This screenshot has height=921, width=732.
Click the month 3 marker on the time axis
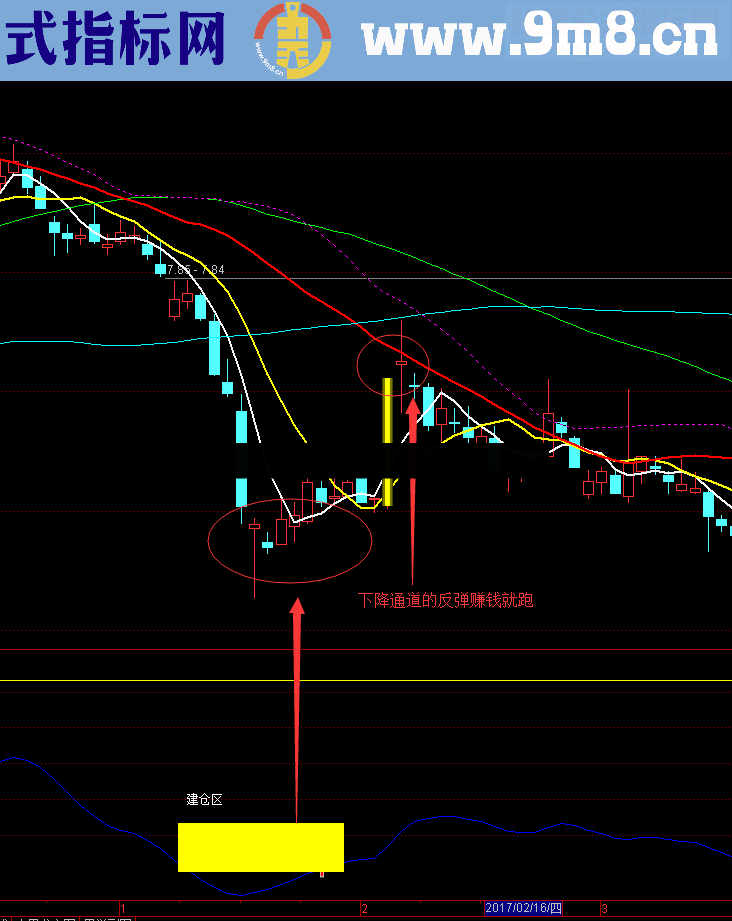pos(605,908)
